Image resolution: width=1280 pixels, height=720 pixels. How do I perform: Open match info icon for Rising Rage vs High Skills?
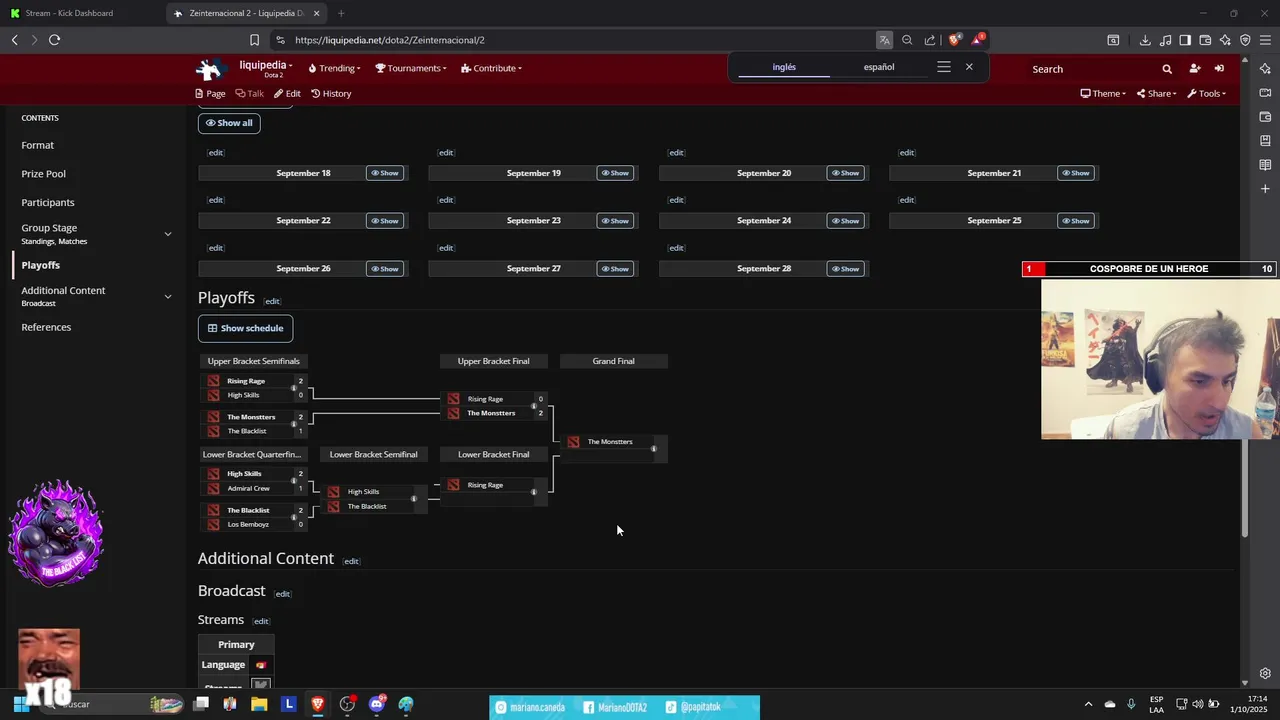tap(294, 388)
